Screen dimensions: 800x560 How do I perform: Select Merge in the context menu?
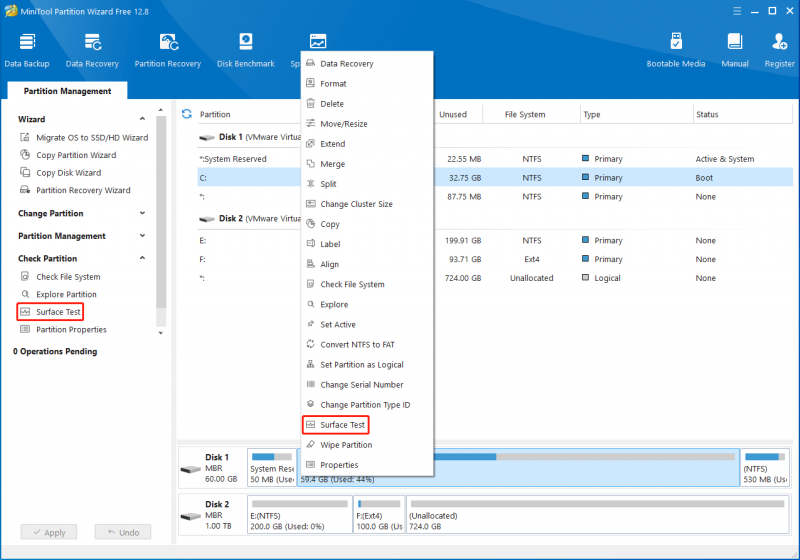point(367,164)
